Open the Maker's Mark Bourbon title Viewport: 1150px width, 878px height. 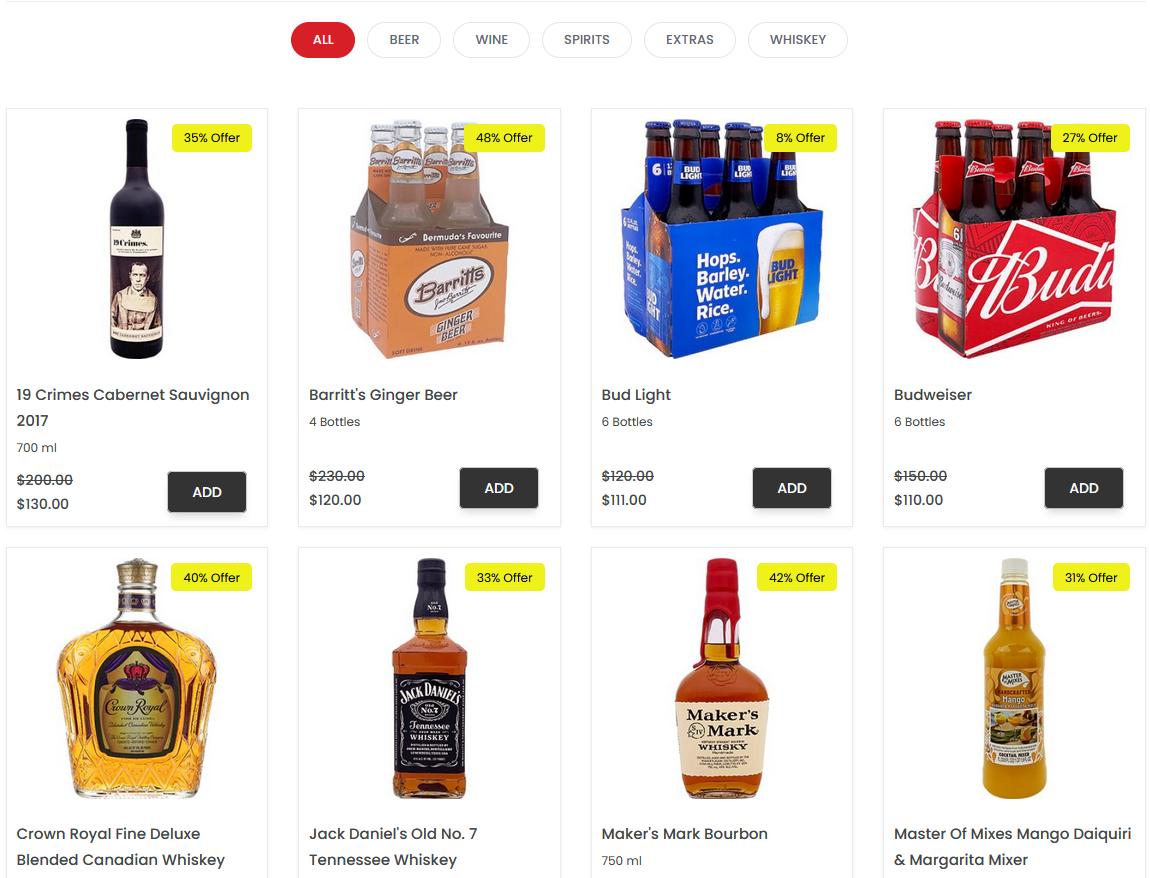(684, 834)
